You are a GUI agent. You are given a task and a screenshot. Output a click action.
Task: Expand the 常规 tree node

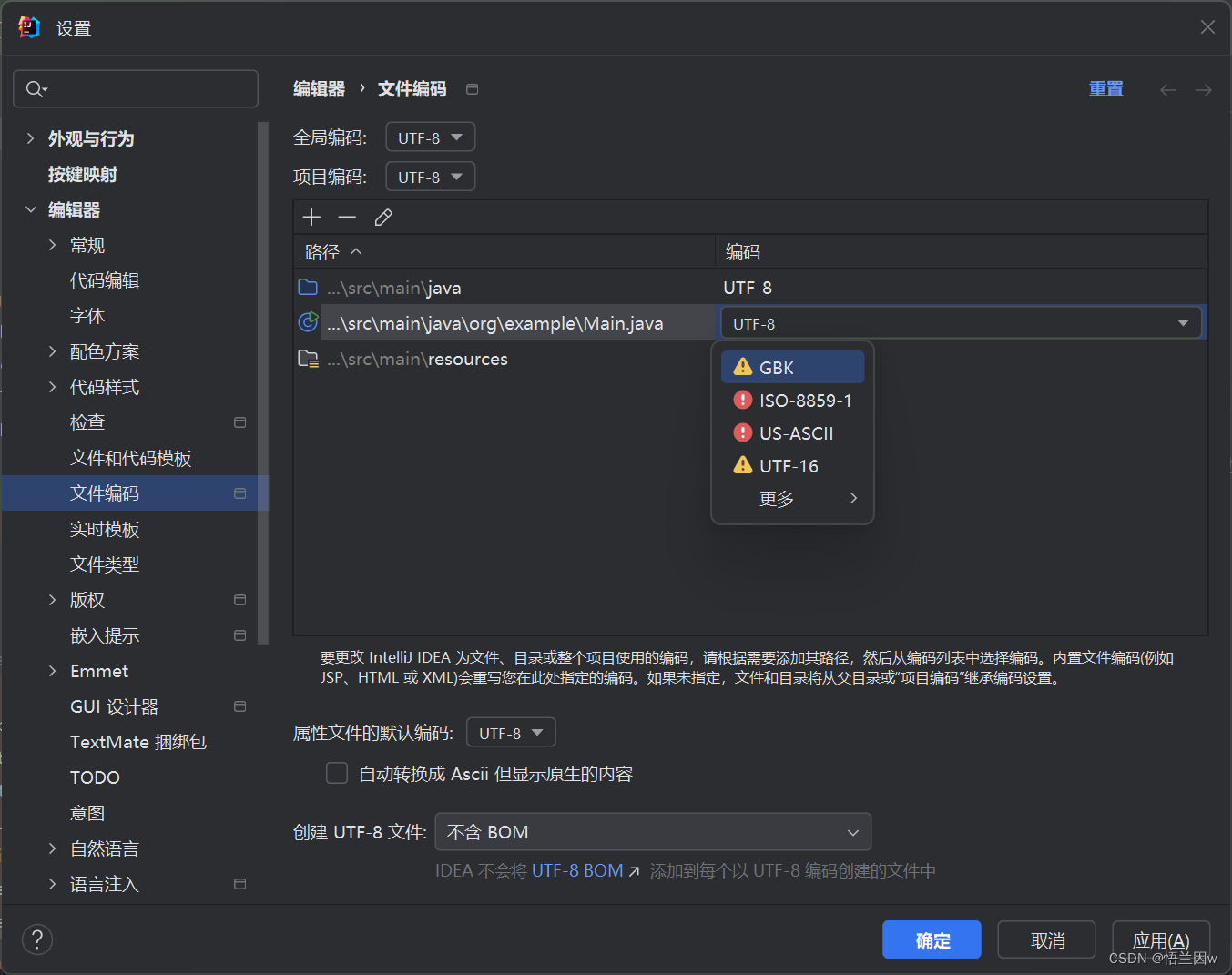53,245
